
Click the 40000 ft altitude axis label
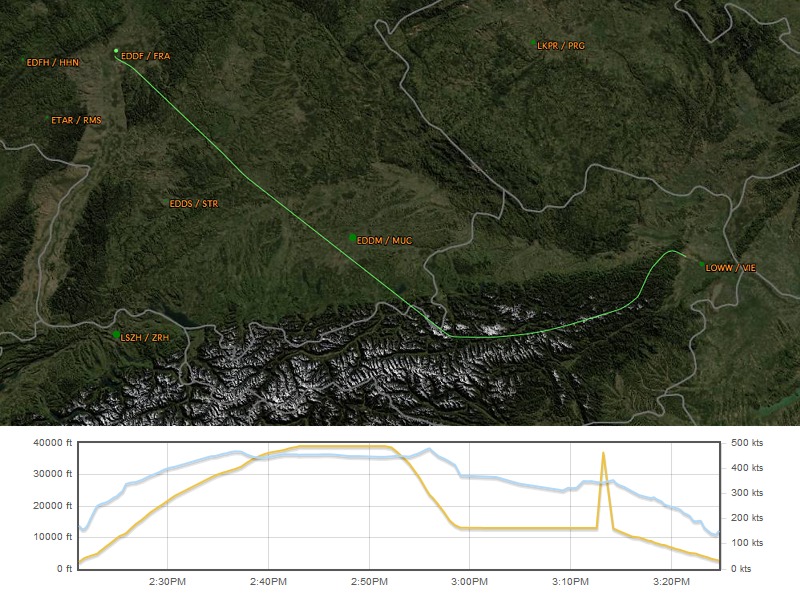[x=53, y=443]
